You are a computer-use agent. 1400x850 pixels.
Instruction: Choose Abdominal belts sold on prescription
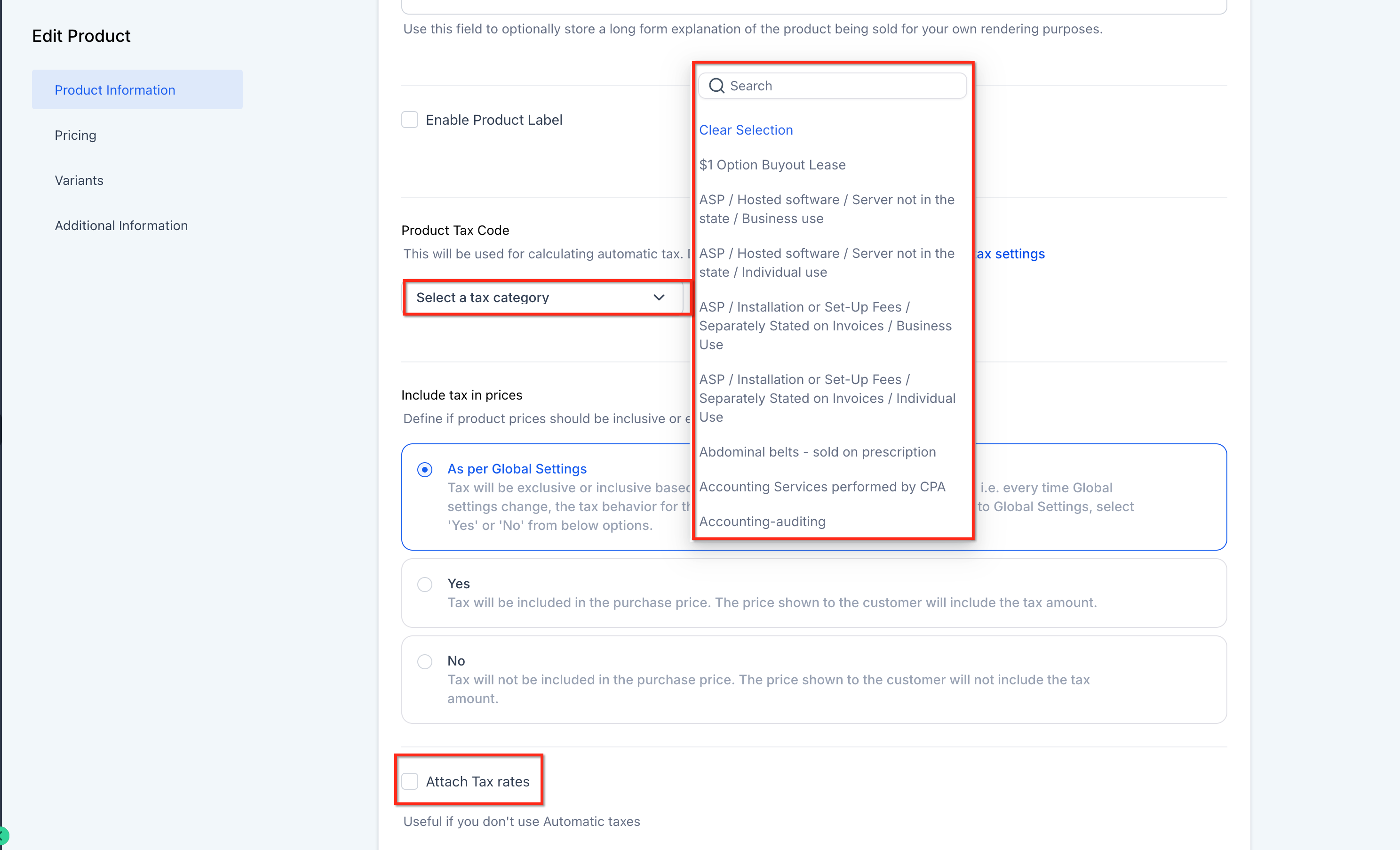pyautogui.click(x=817, y=452)
